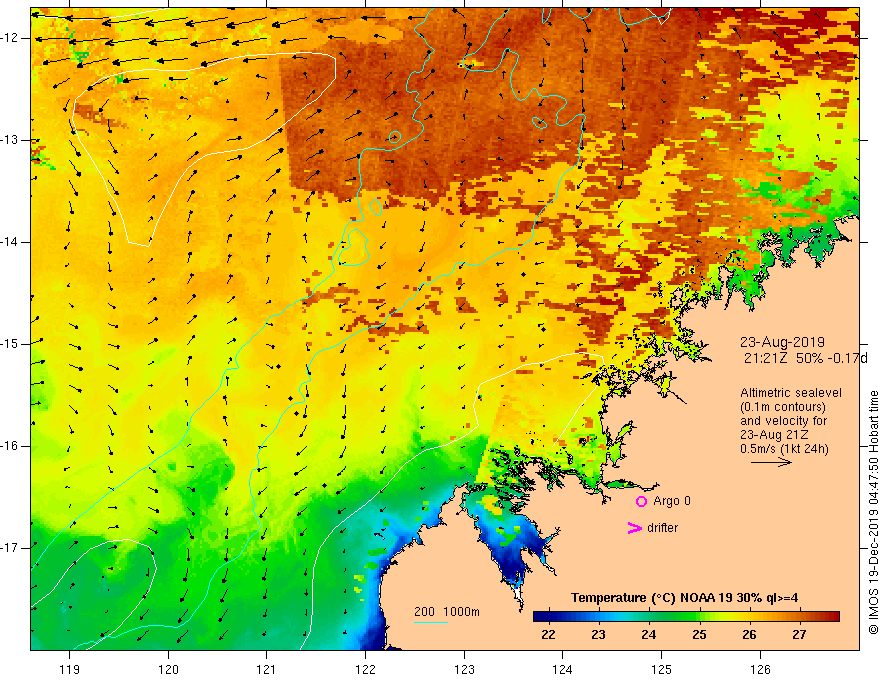Click the latitude axis label -16
Viewport: 880px width, 680px height.
point(10,446)
